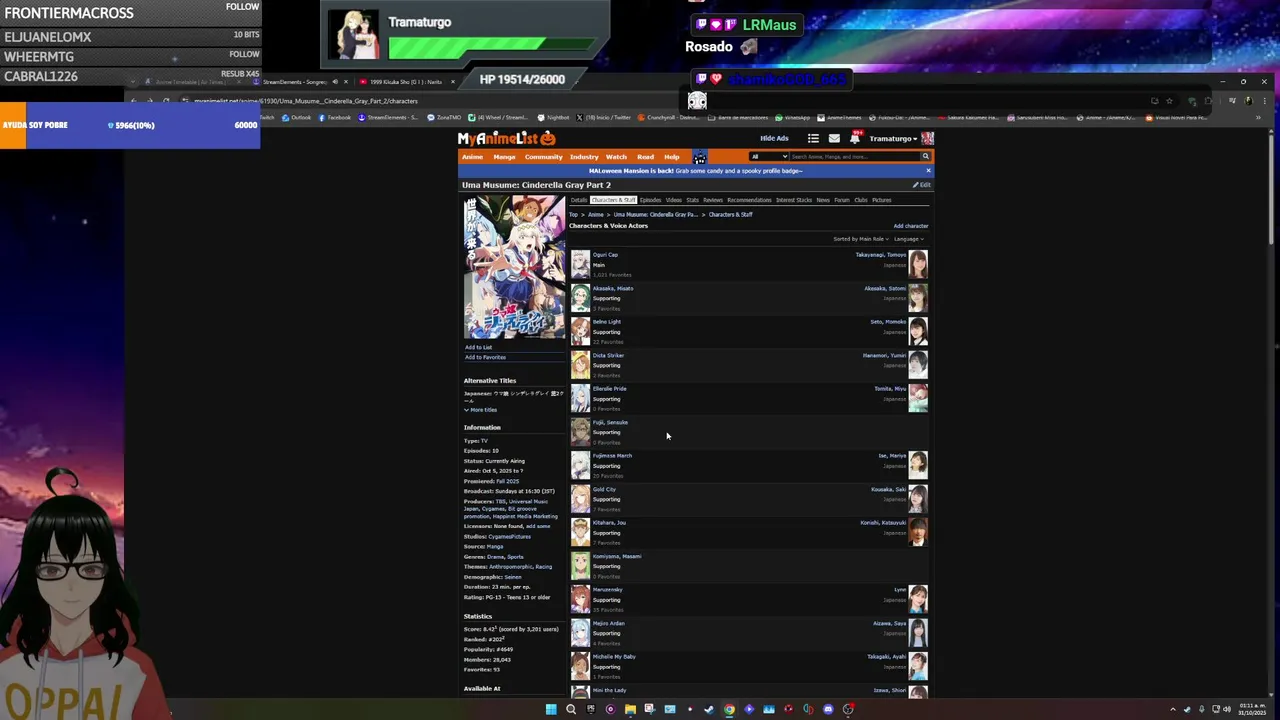Dismiss the MALoween Mansion banner

927,171
